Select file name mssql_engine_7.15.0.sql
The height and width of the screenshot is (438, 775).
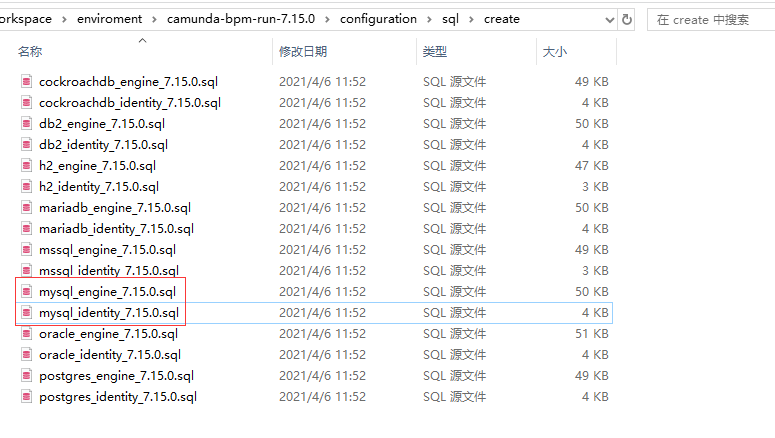(x=107, y=250)
